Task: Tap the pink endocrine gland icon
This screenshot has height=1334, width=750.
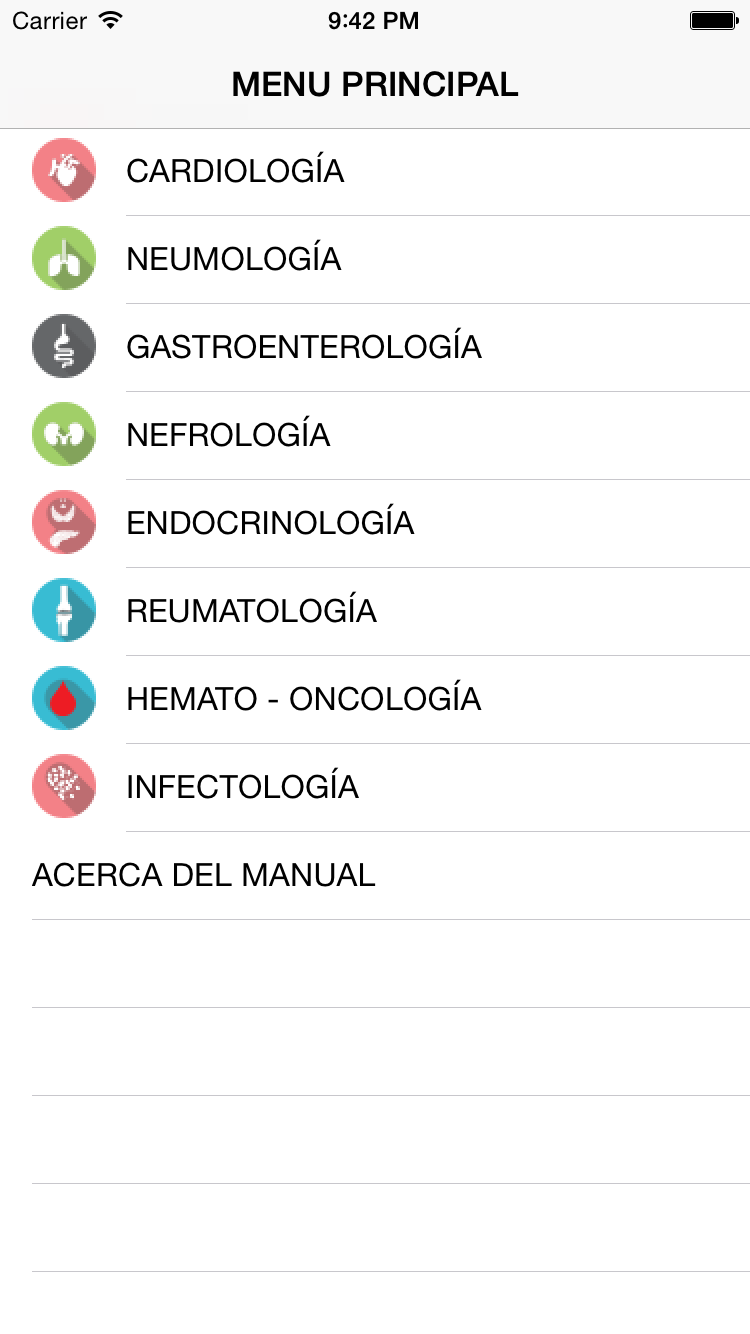Action: (x=64, y=523)
